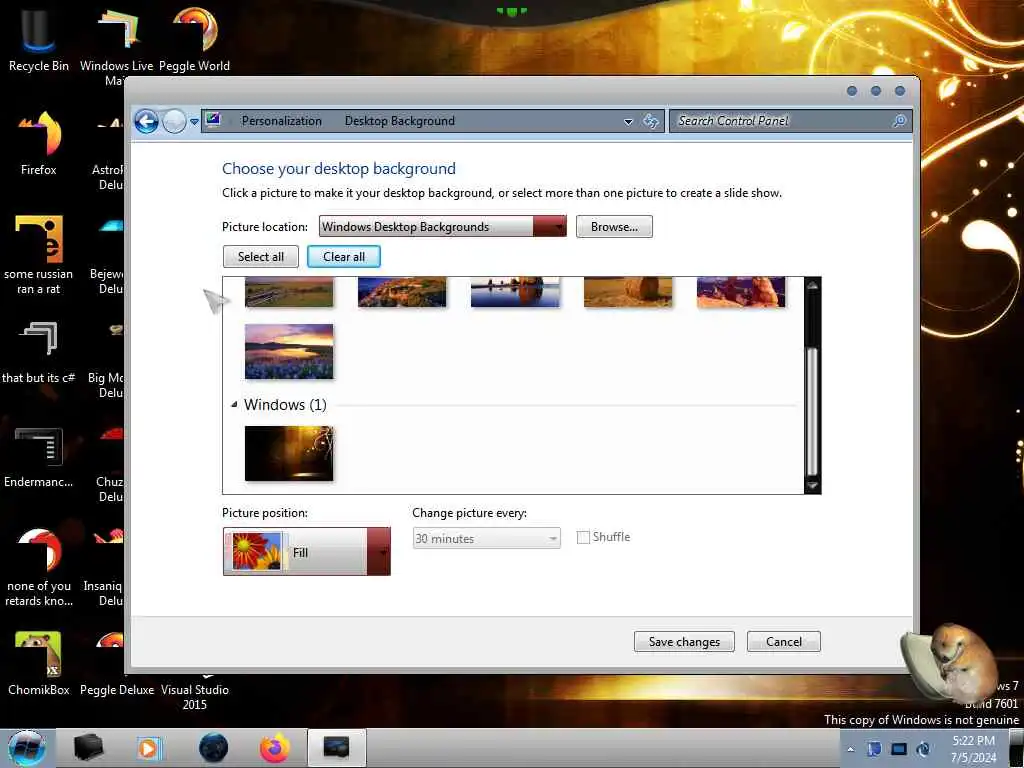
Task: Open the Picture location dropdown
Action: 442,227
